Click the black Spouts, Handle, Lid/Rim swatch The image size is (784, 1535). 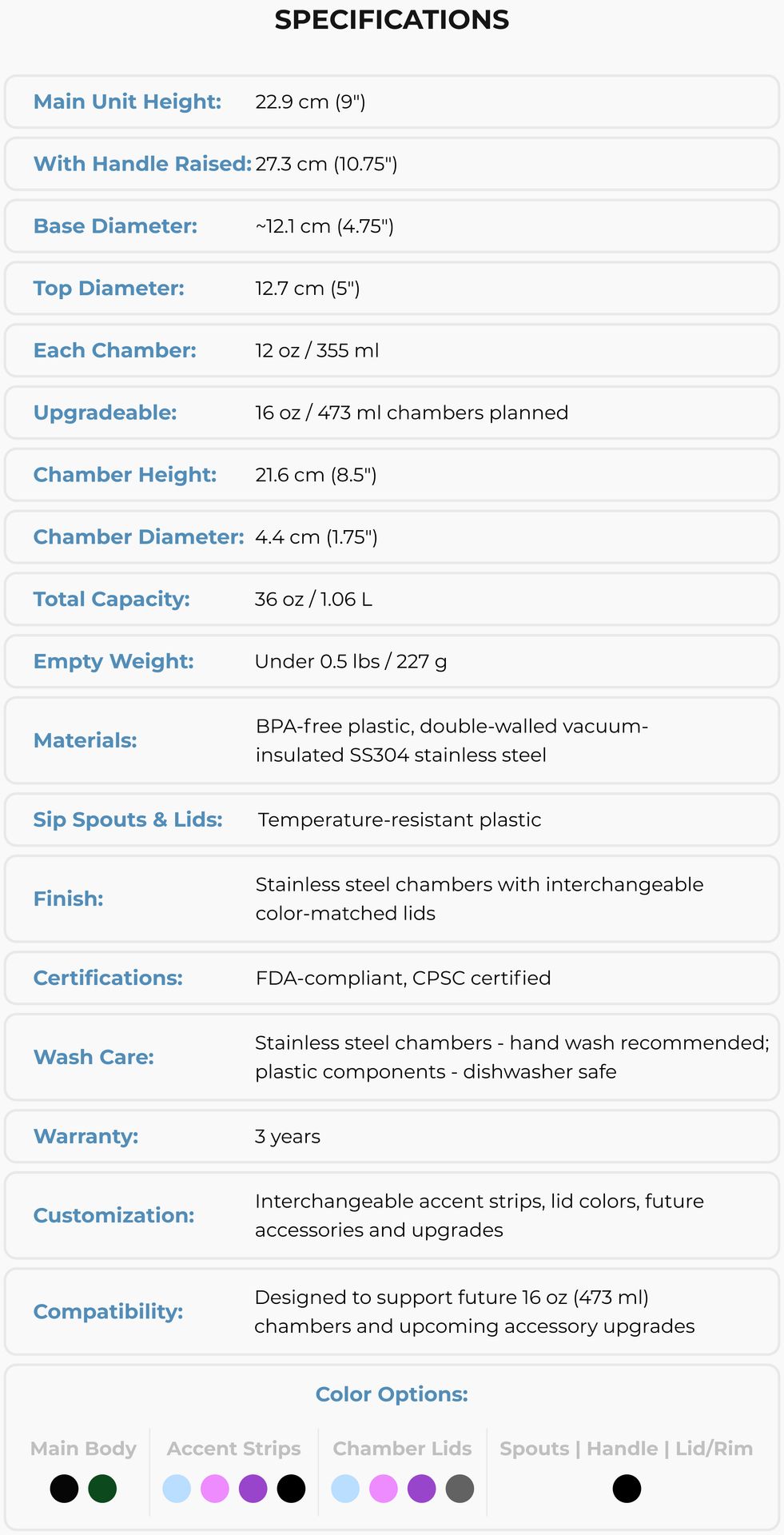(x=627, y=1489)
